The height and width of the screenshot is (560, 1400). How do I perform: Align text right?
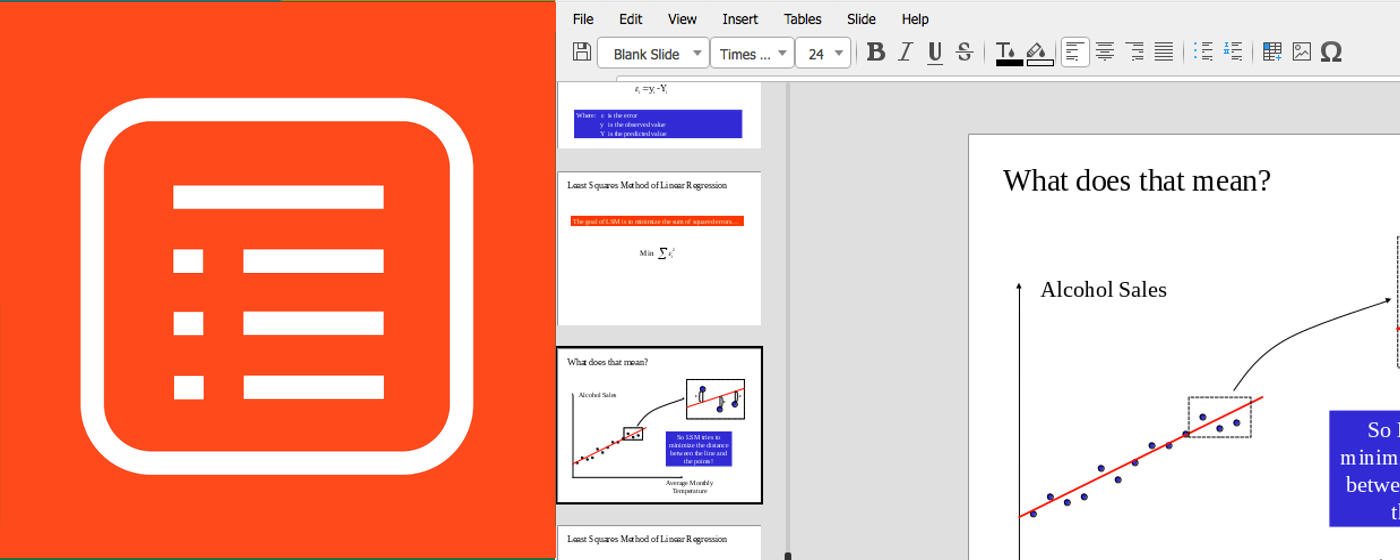coord(1134,52)
